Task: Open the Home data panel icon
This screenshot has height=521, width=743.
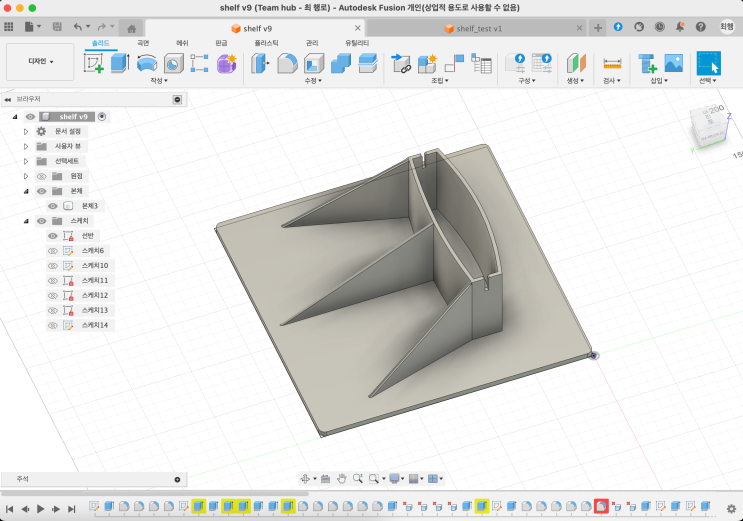Action: click(x=131, y=28)
